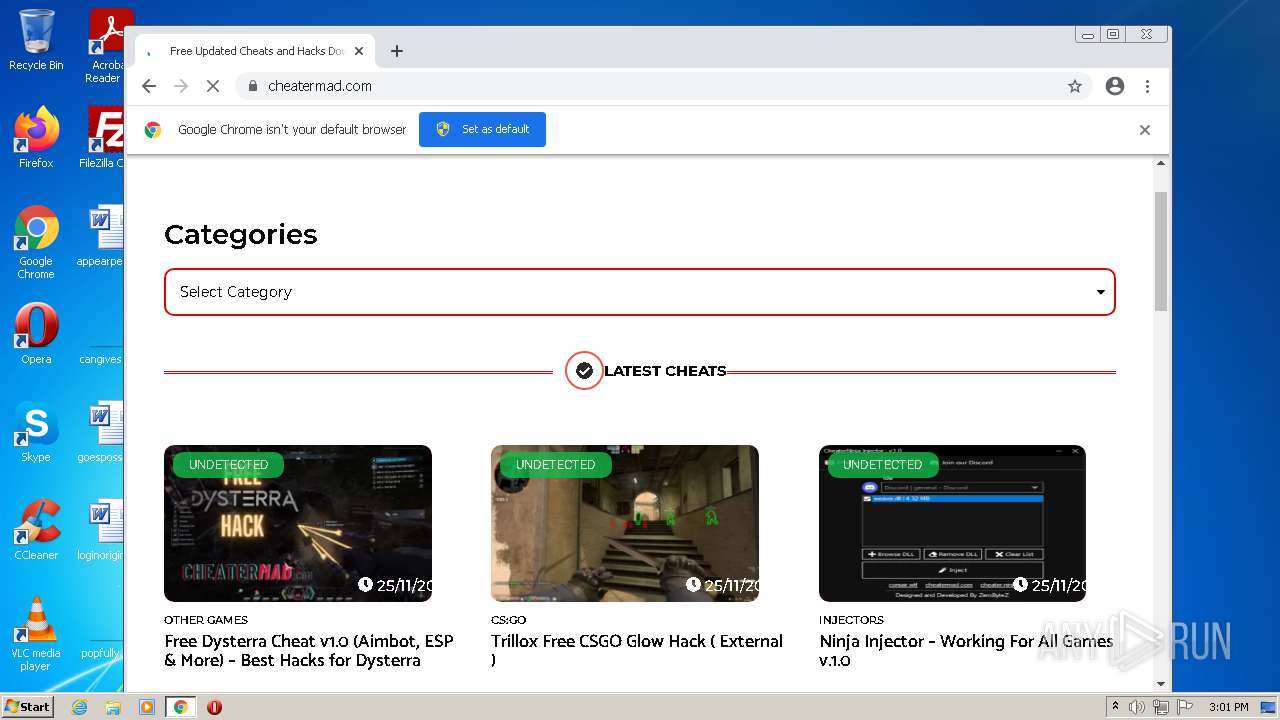Viewport: 1280px width, 720px height.
Task: Dismiss the default browser notification bar
Action: (1145, 130)
